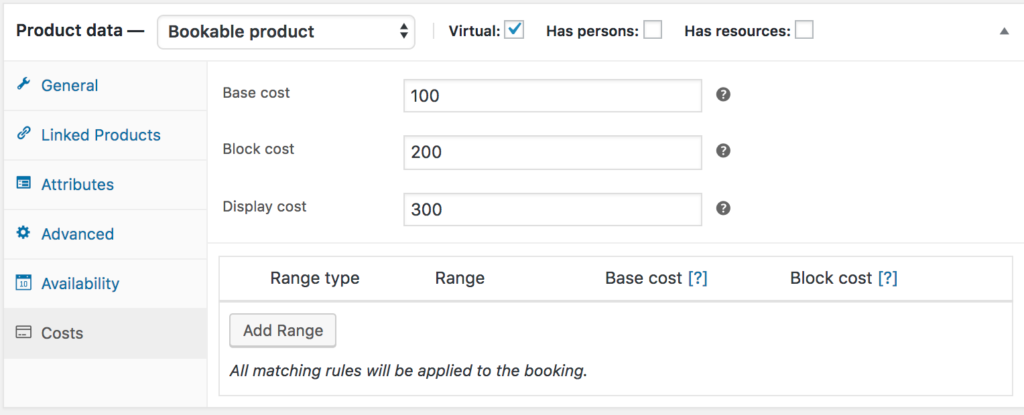Image resolution: width=1024 pixels, height=415 pixels.
Task: Click the Advanced gear icon
Action: [23, 233]
